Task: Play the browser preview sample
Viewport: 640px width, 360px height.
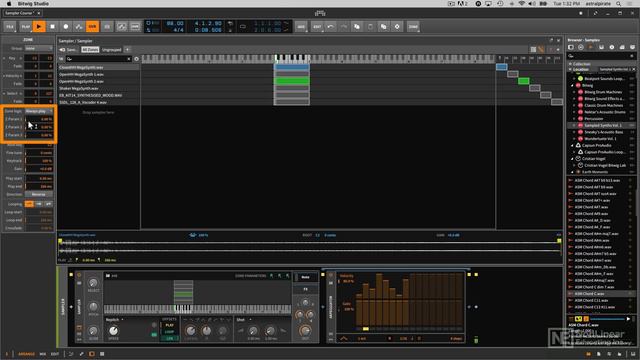Action: pos(628,319)
